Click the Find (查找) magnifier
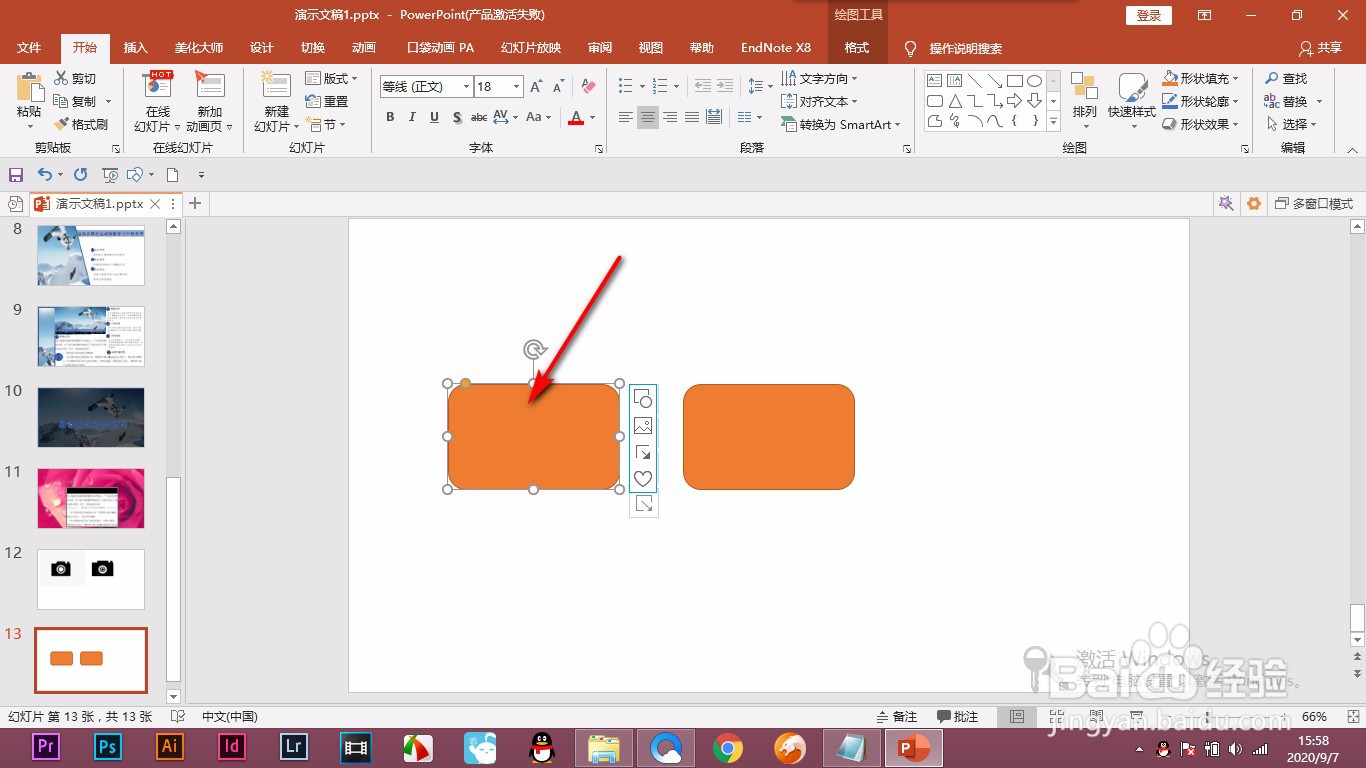The width and height of the screenshot is (1366, 768). point(1285,78)
